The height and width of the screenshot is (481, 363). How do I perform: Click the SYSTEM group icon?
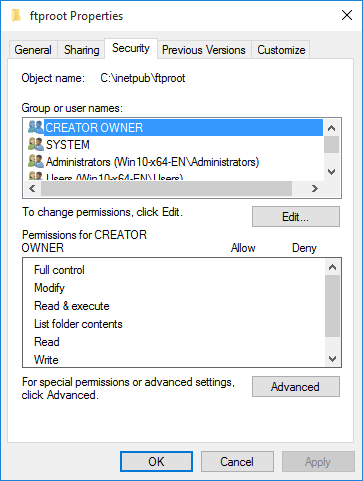[36, 144]
